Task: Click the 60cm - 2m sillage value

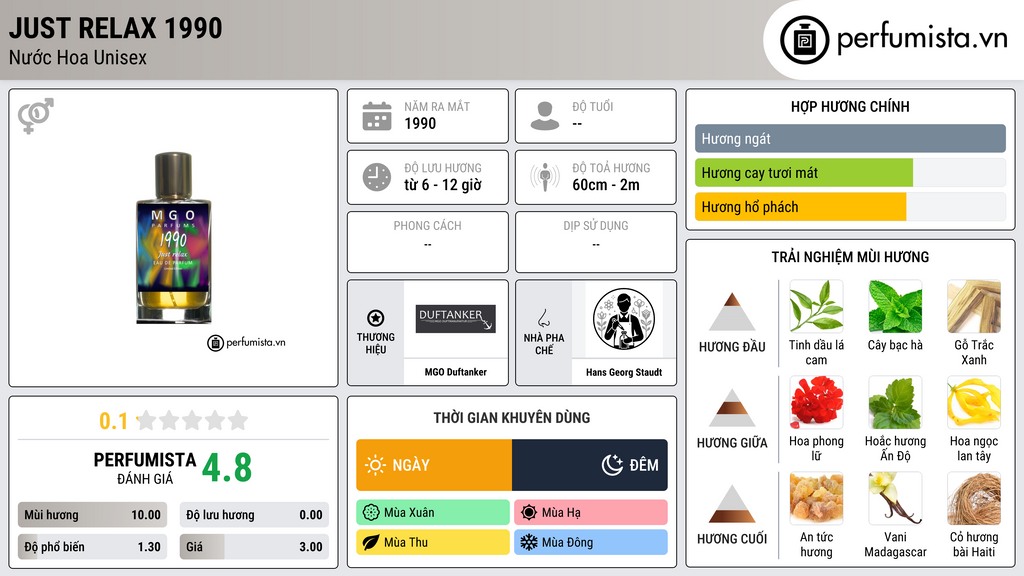Action: pos(606,185)
